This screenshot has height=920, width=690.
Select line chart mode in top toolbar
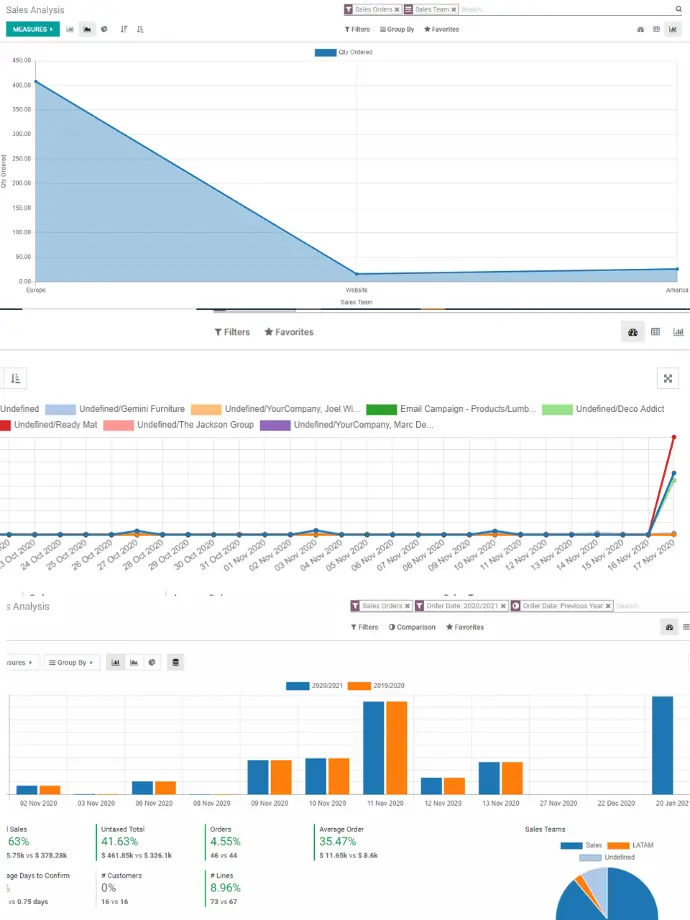(x=87, y=29)
